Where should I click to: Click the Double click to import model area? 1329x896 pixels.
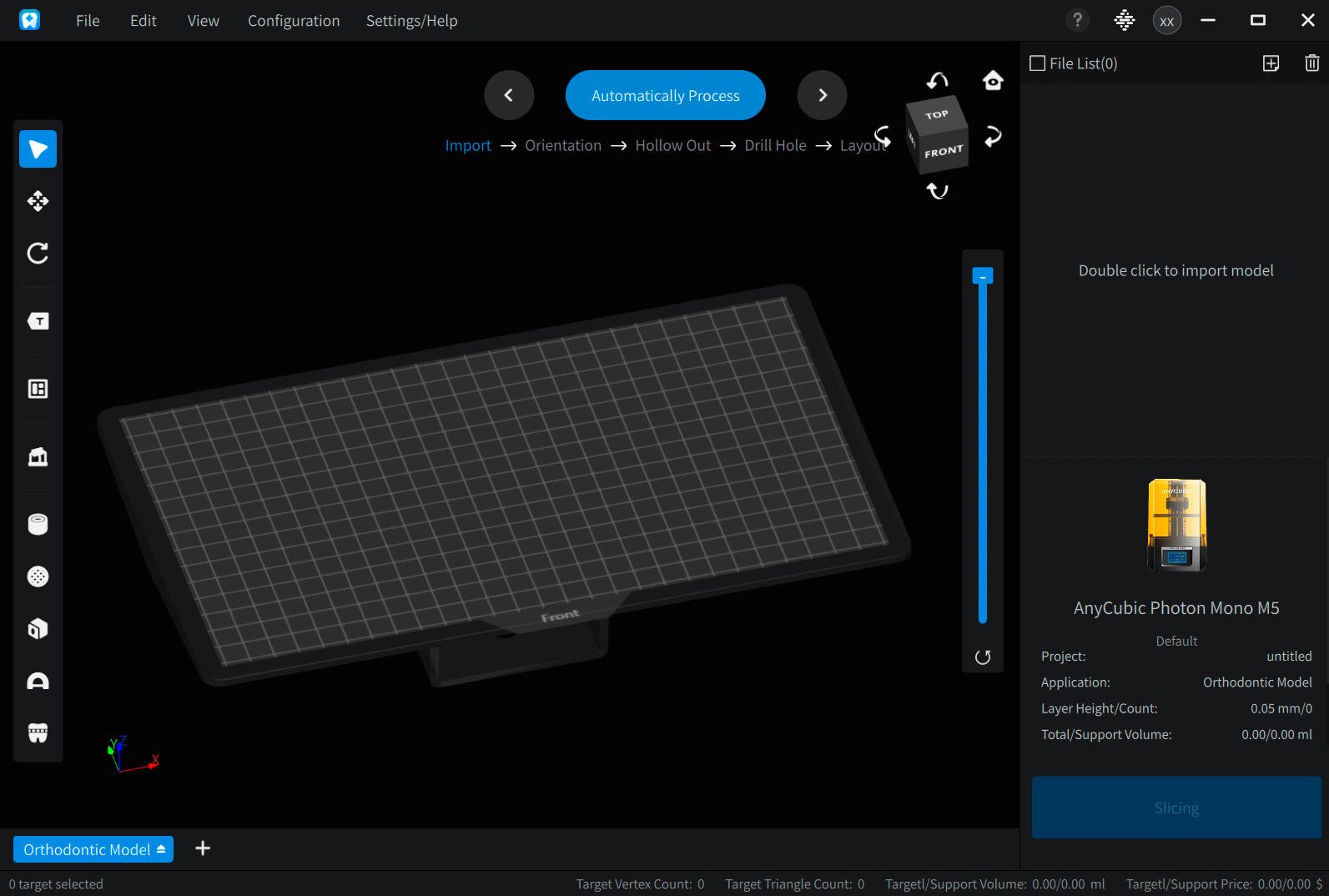1176,270
